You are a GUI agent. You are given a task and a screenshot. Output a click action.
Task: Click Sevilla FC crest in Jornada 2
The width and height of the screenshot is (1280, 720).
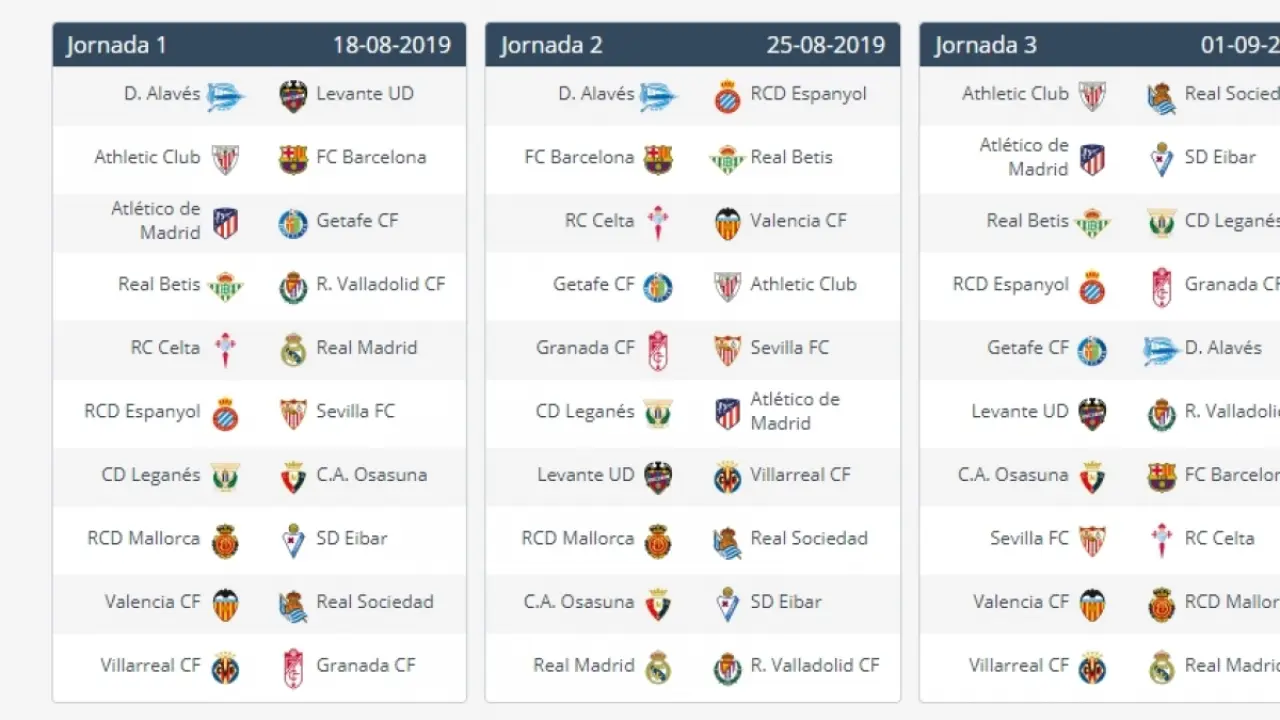727,350
